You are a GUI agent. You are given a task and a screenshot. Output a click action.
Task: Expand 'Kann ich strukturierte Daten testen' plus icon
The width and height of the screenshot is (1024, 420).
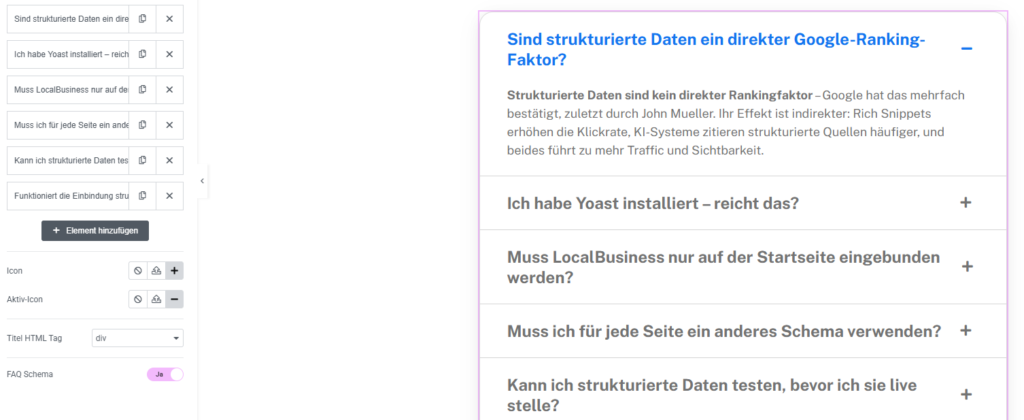coord(967,395)
